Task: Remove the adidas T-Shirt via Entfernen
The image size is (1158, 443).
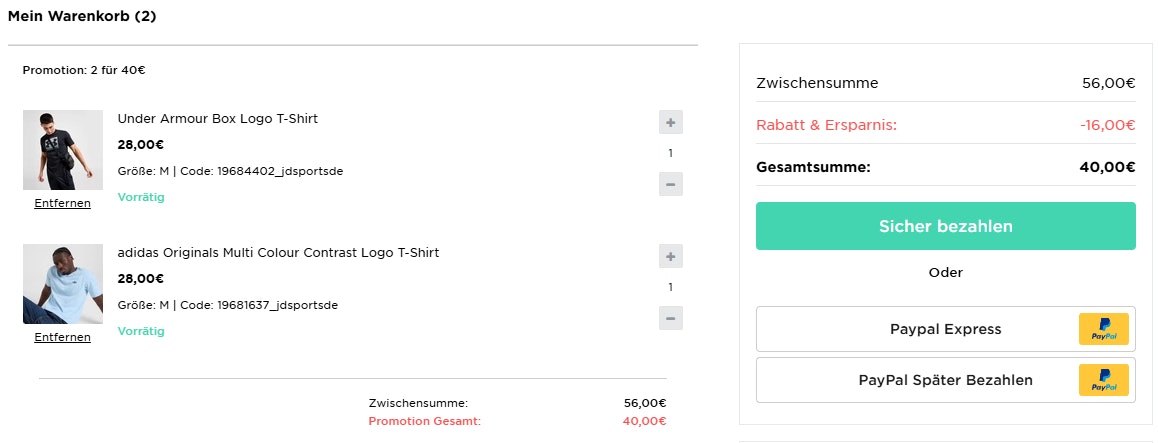Action: [62, 337]
